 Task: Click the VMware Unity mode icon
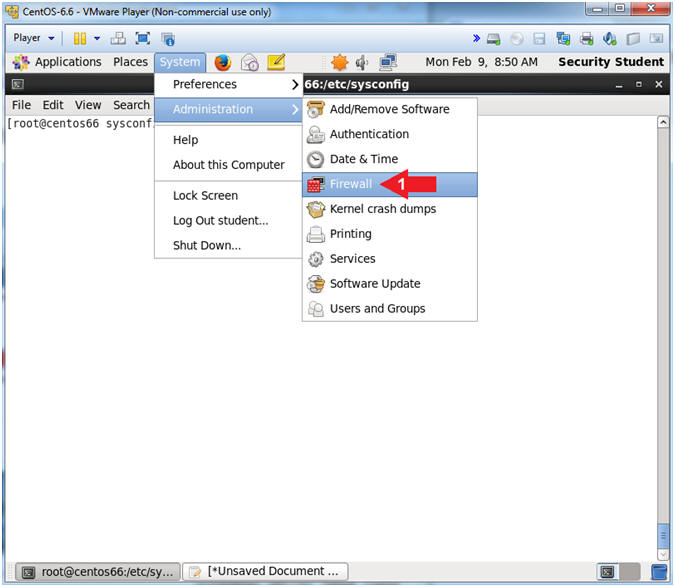click(x=168, y=39)
